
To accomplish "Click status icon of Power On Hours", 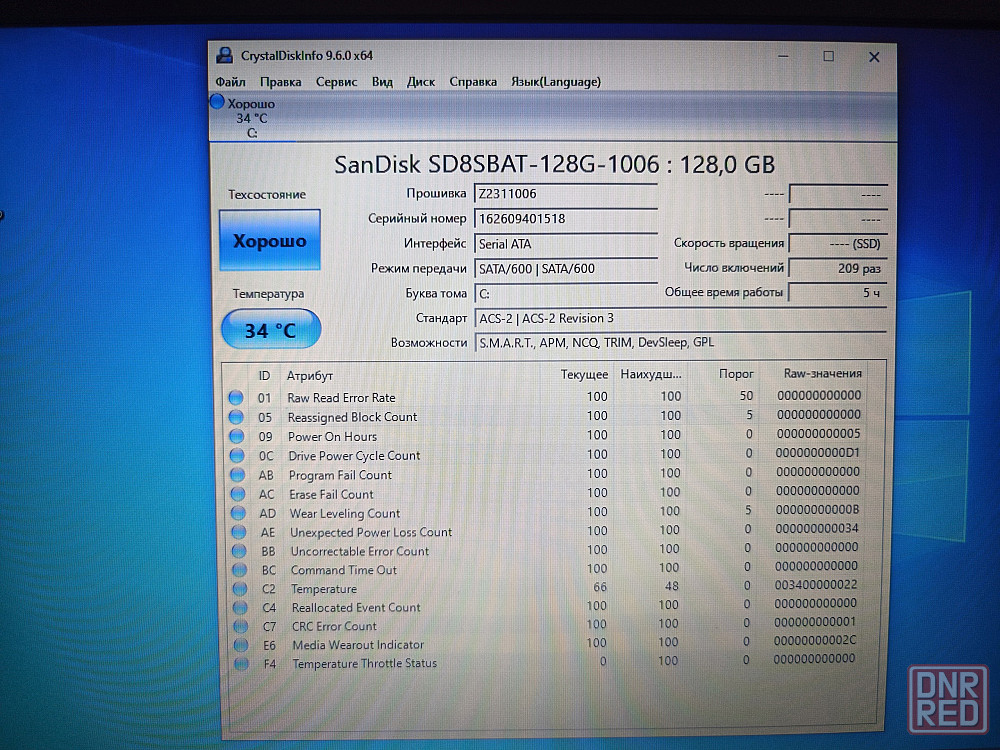I will [x=237, y=436].
